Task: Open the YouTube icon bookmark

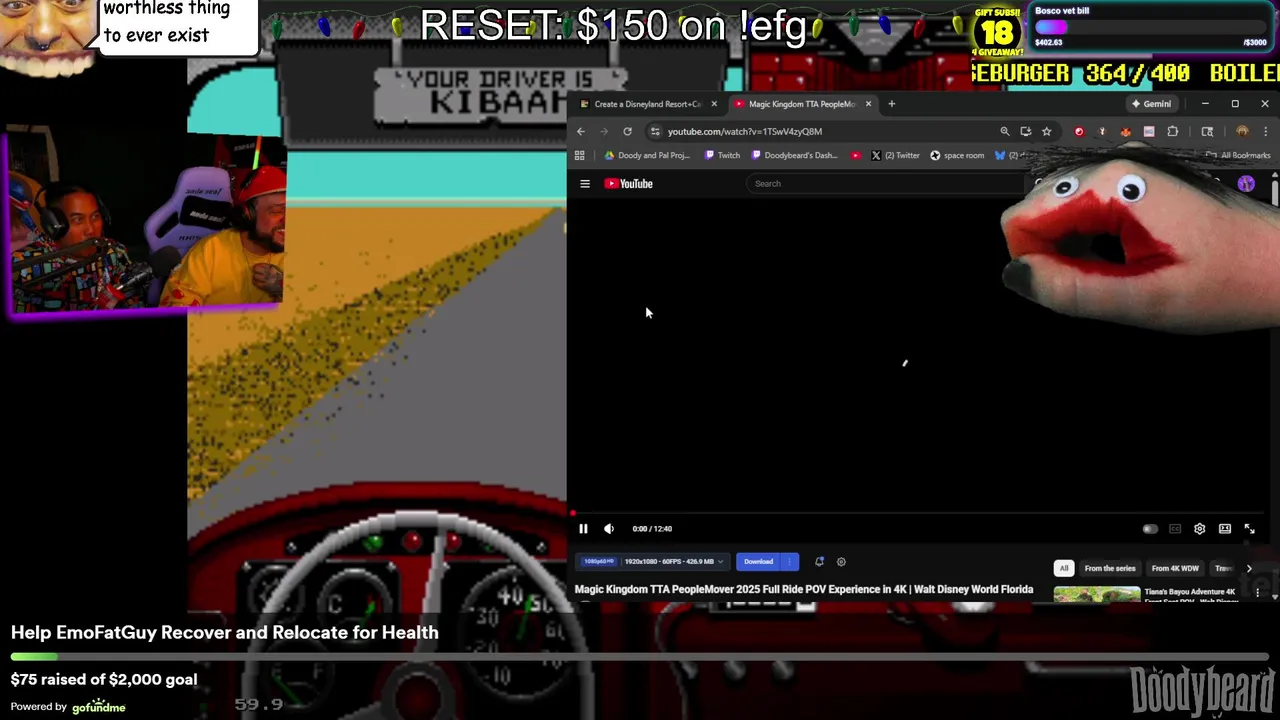Action: coord(855,156)
